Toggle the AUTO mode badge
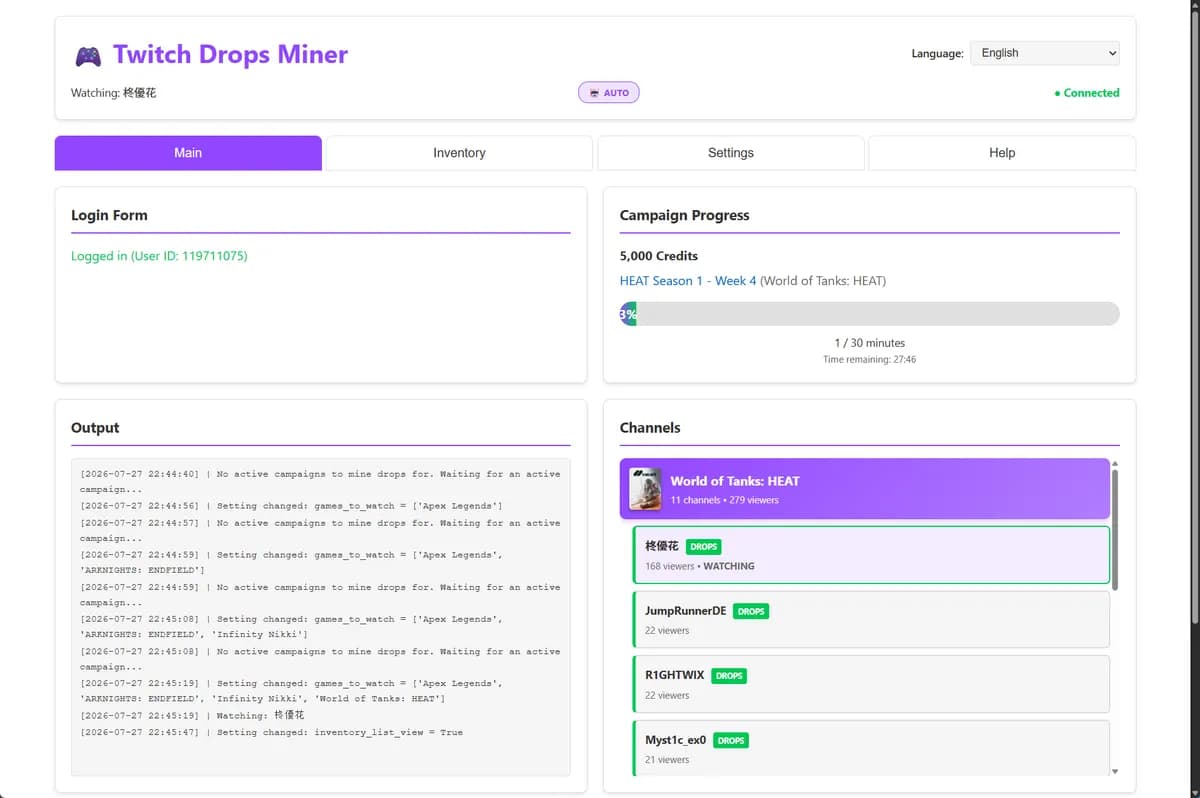1200x798 pixels. 608,93
